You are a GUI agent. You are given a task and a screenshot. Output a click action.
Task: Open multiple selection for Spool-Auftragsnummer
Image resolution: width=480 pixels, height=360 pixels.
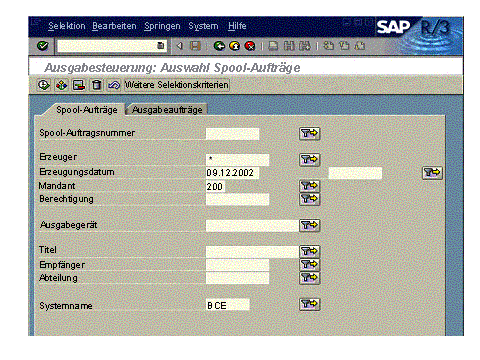click(x=309, y=133)
